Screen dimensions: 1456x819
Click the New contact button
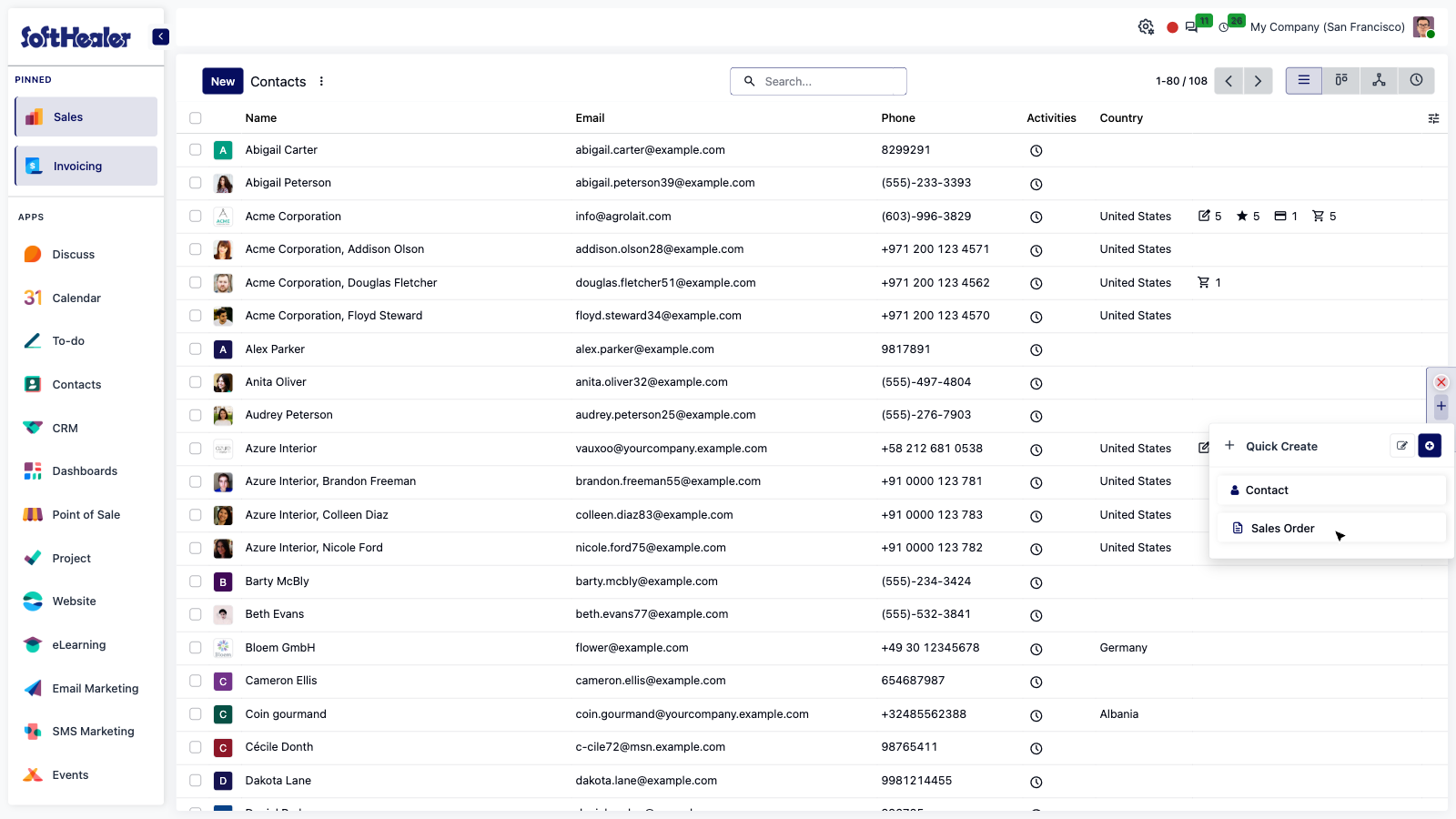(x=223, y=81)
